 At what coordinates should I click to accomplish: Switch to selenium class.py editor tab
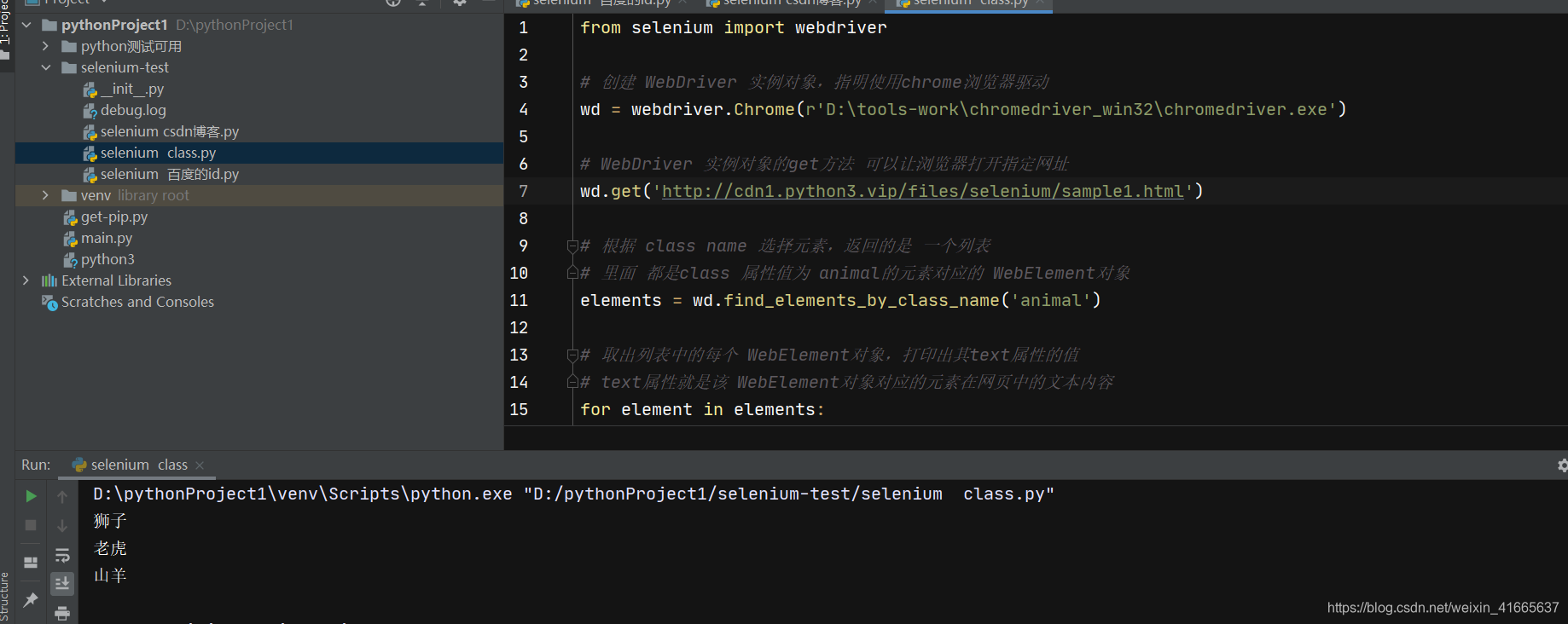pos(969,3)
